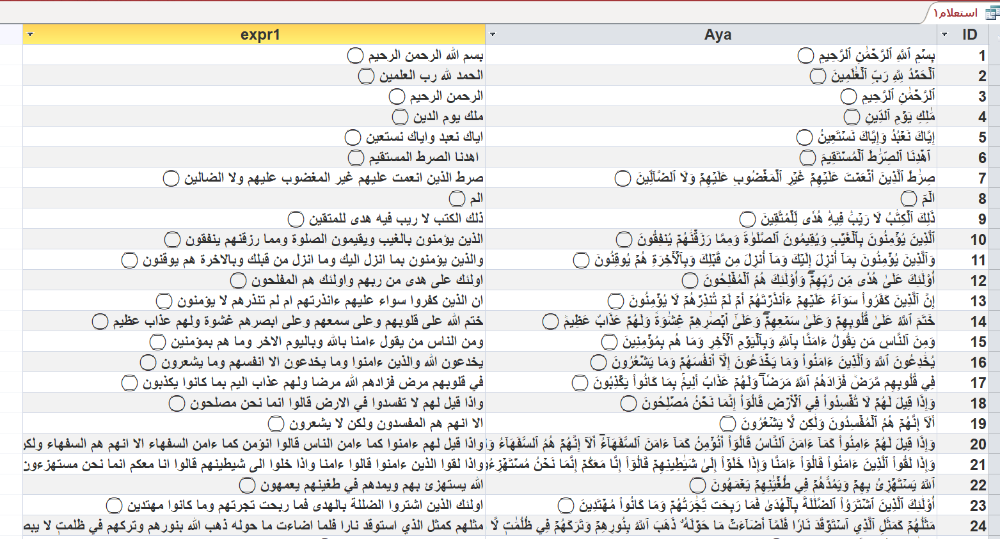Select expr1 cell starting "صرط الذين انعمت عليهم"

(254, 178)
